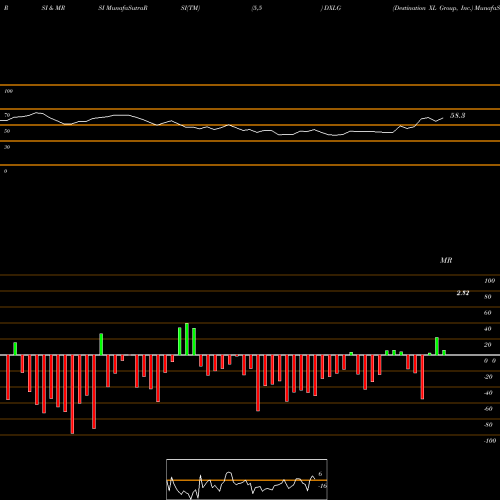
Task: Click the "70" level label on the RSI axis
Action: point(7,115)
